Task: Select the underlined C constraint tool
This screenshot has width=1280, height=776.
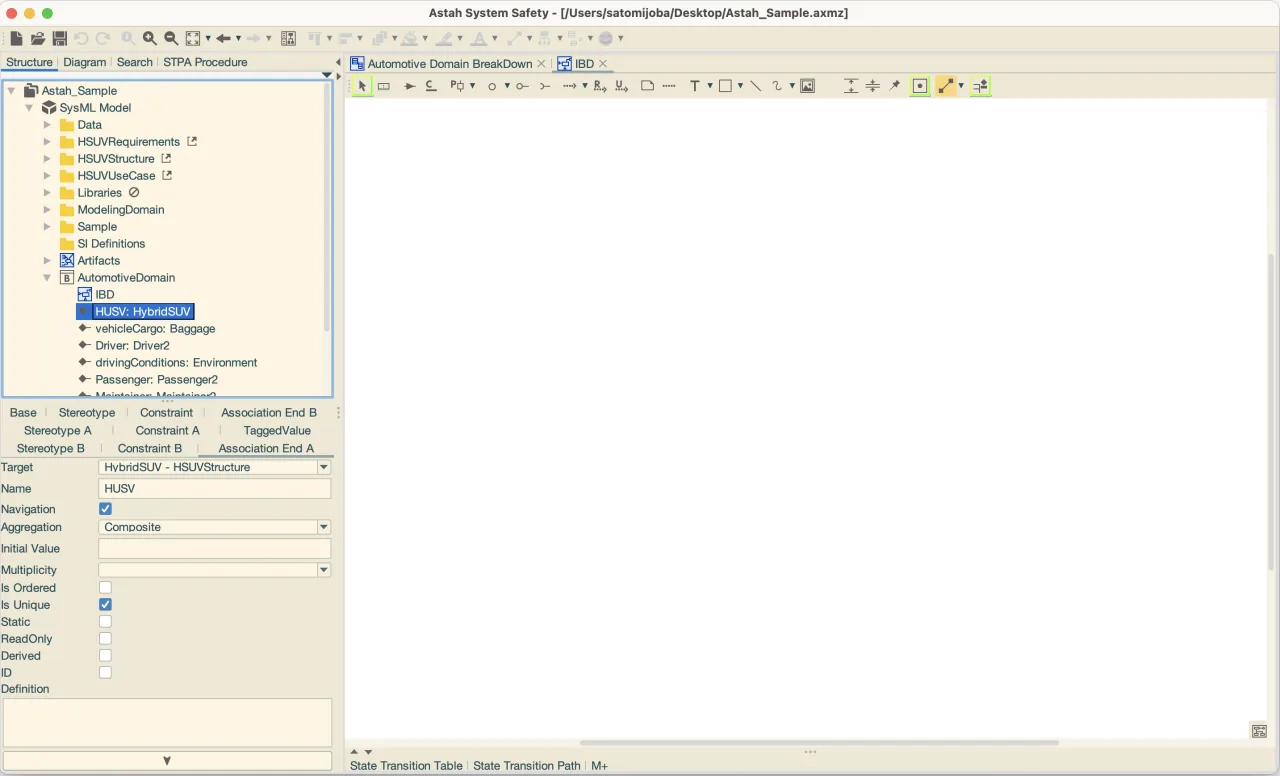Action: pos(431,86)
